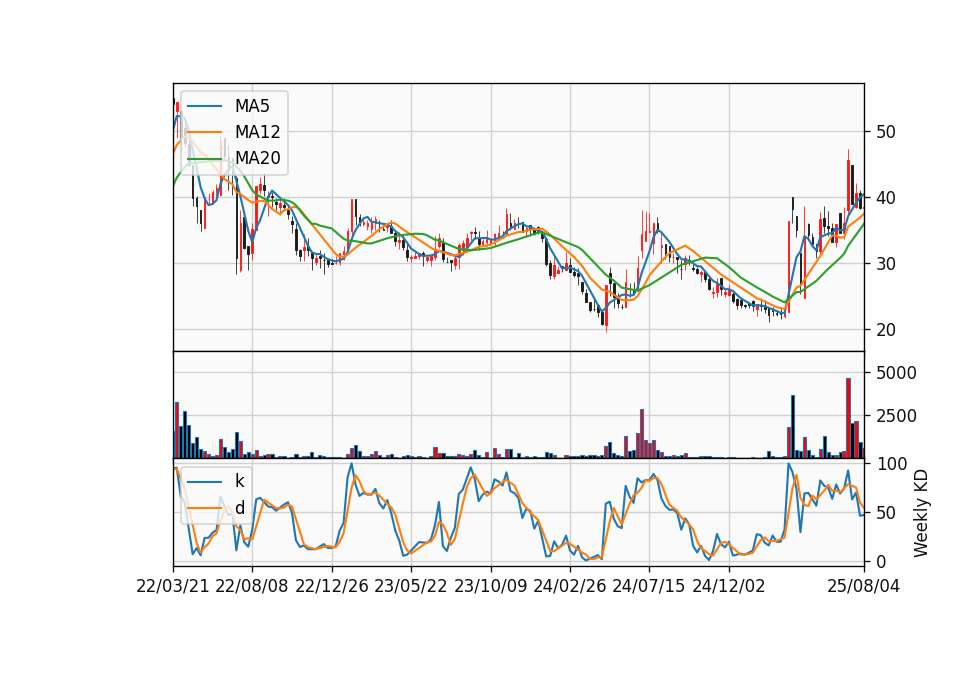Click the KD axis value 0
The width and height of the screenshot is (960, 690).
click(x=880, y=561)
